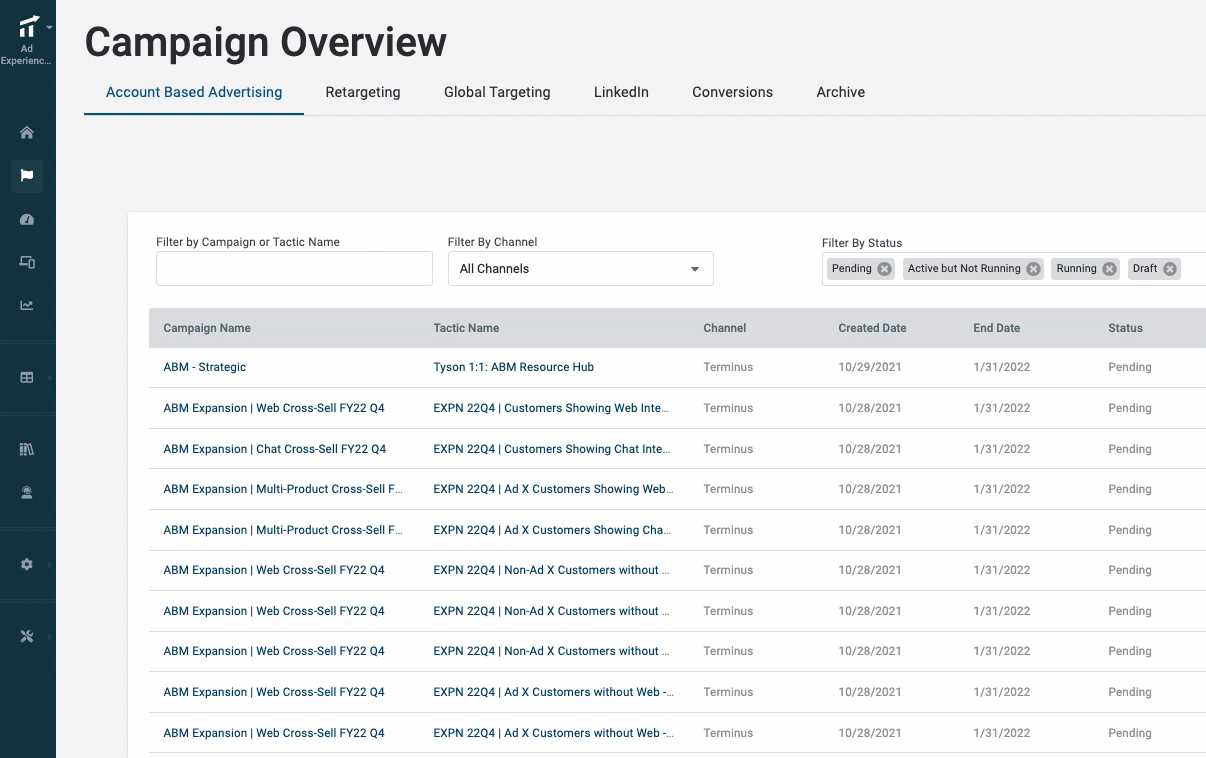Image resolution: width=1206 pixels, height=758 pixels.
Task: Open the settings gear icon in sidebar
Action: click(27, 564)
